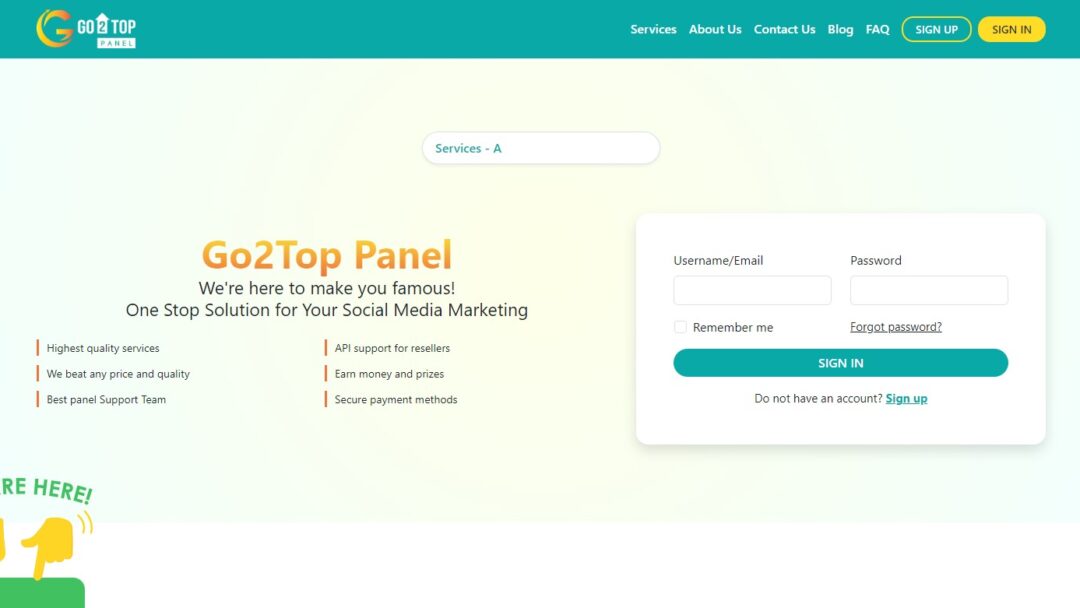Click the API support for resellers item
Image resolution: width=1080 pixels, height=608 pixels.
click(392, 348)
